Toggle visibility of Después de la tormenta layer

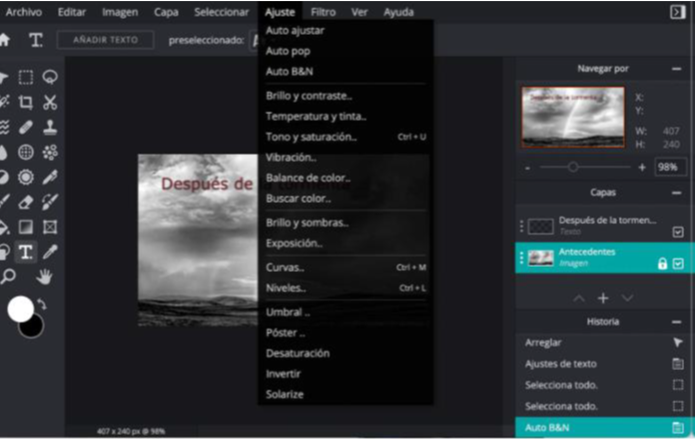pyautogui.click(x=678, y=231)
